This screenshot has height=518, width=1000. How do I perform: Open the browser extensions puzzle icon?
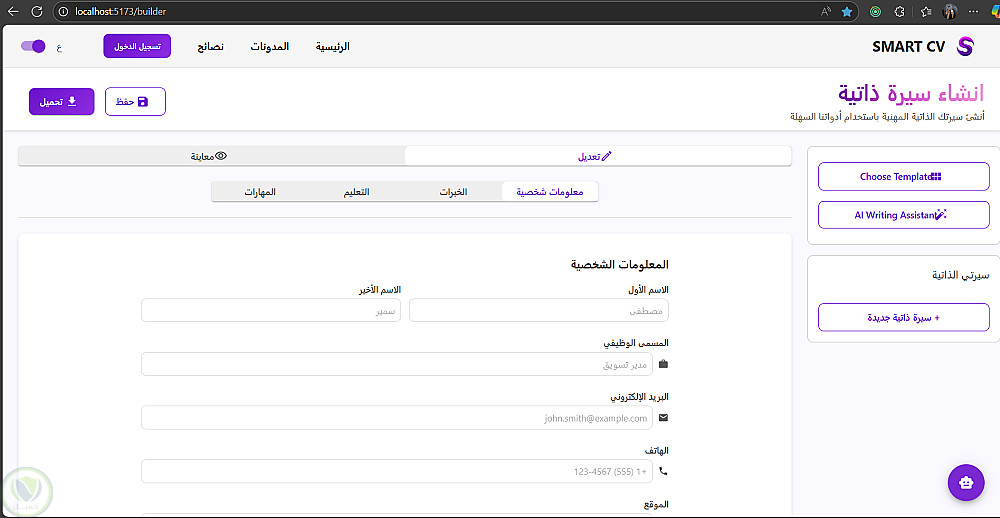pyautogui.click(x=900, y=11)
